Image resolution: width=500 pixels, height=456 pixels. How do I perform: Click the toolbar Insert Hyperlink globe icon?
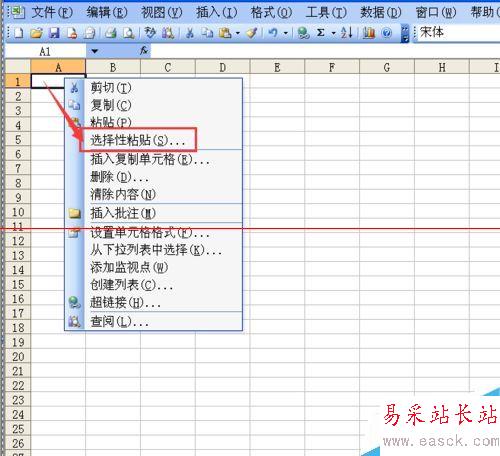coord(303,33)
